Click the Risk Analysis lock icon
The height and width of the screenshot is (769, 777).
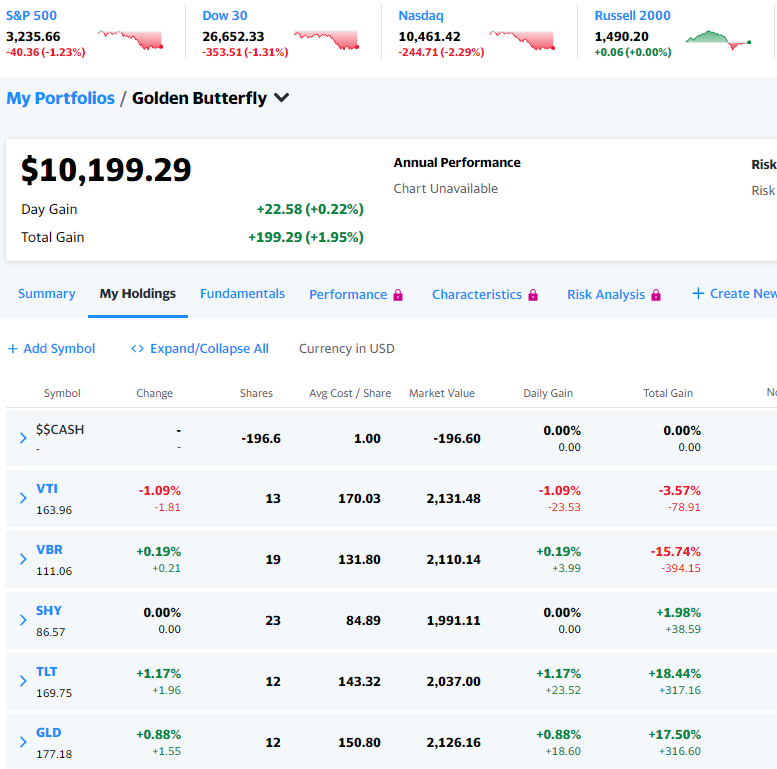656,295
